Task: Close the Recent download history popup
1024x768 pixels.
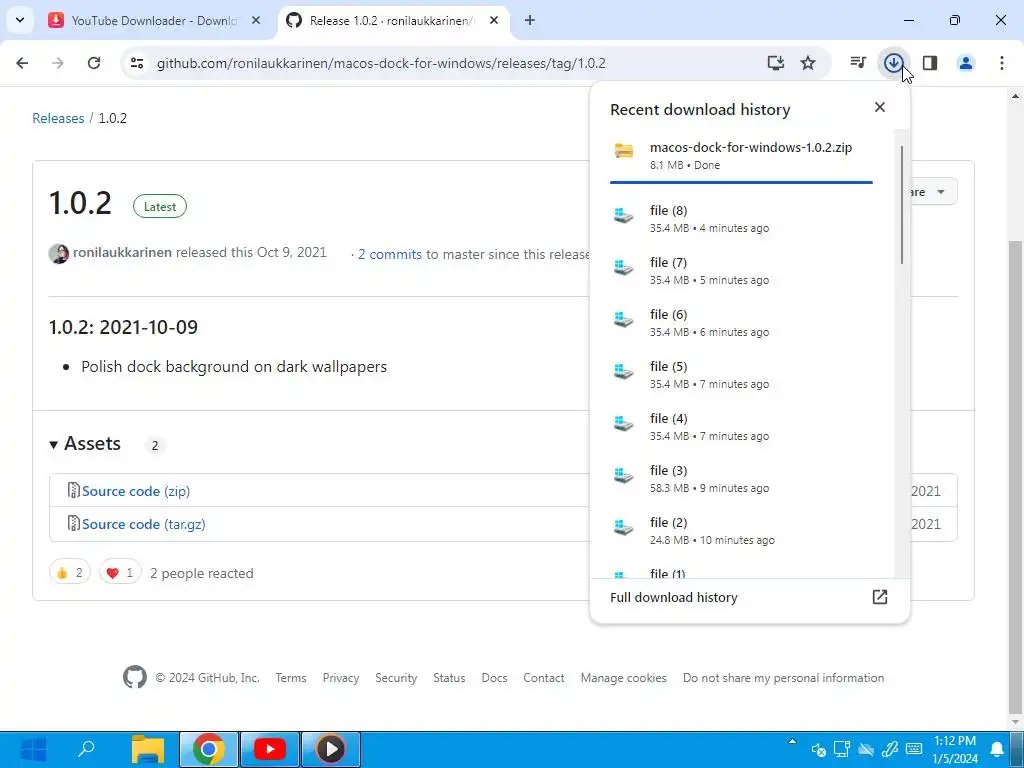Action: [x=880, y=107]
